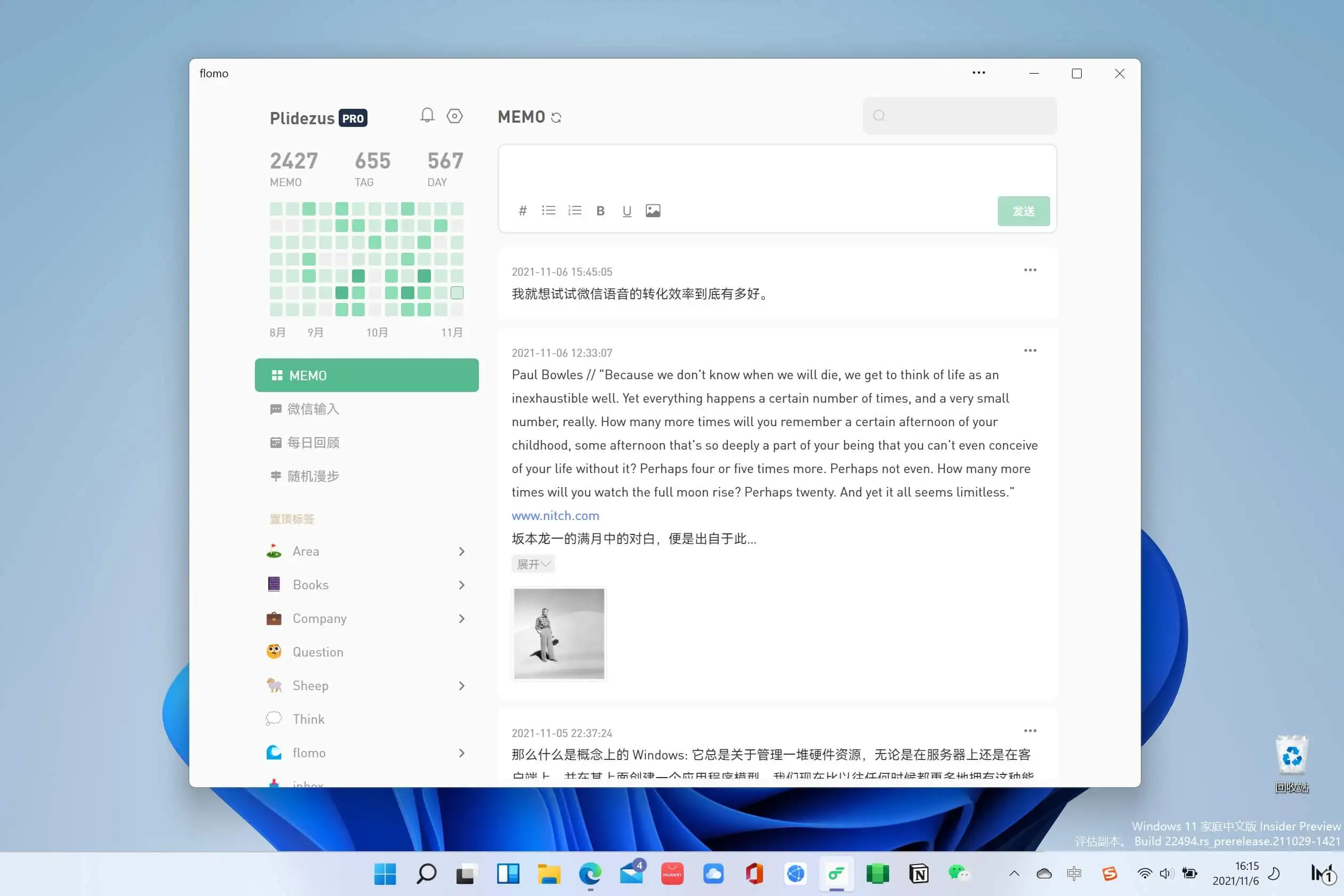Insert an image into the memo
The height and width of the screenshot is (896, 1344).
[653, 211]
